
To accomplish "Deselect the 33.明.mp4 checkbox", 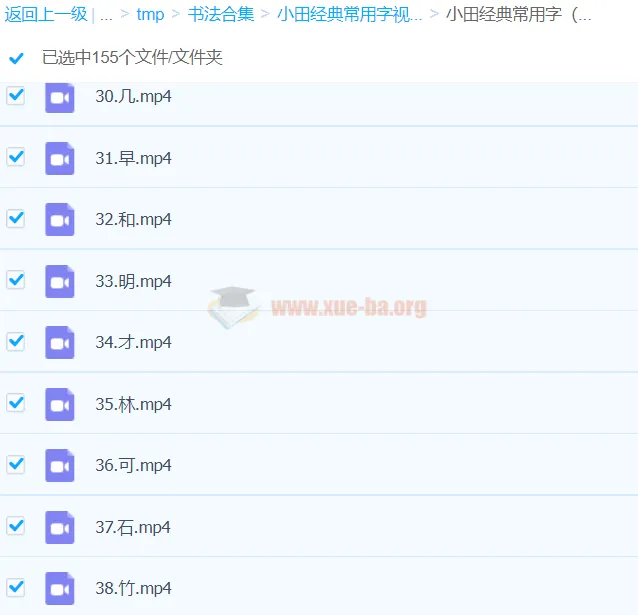I will coord(16,280).
